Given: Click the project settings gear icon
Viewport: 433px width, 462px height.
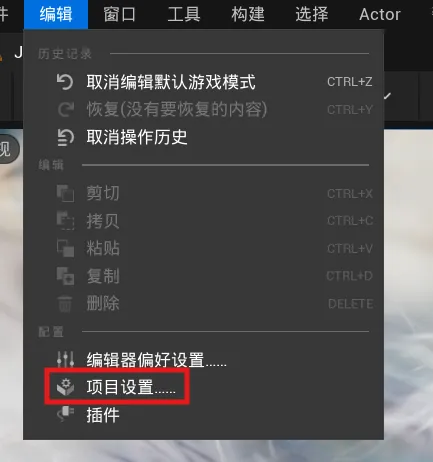Looking at the screenshot, I should click(x=65, y=387).
